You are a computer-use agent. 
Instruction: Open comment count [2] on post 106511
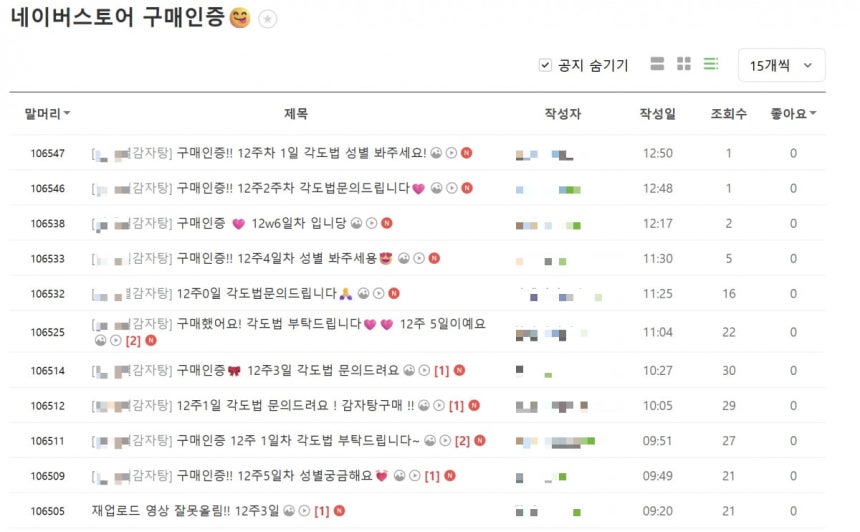click(x=462, y=441)
